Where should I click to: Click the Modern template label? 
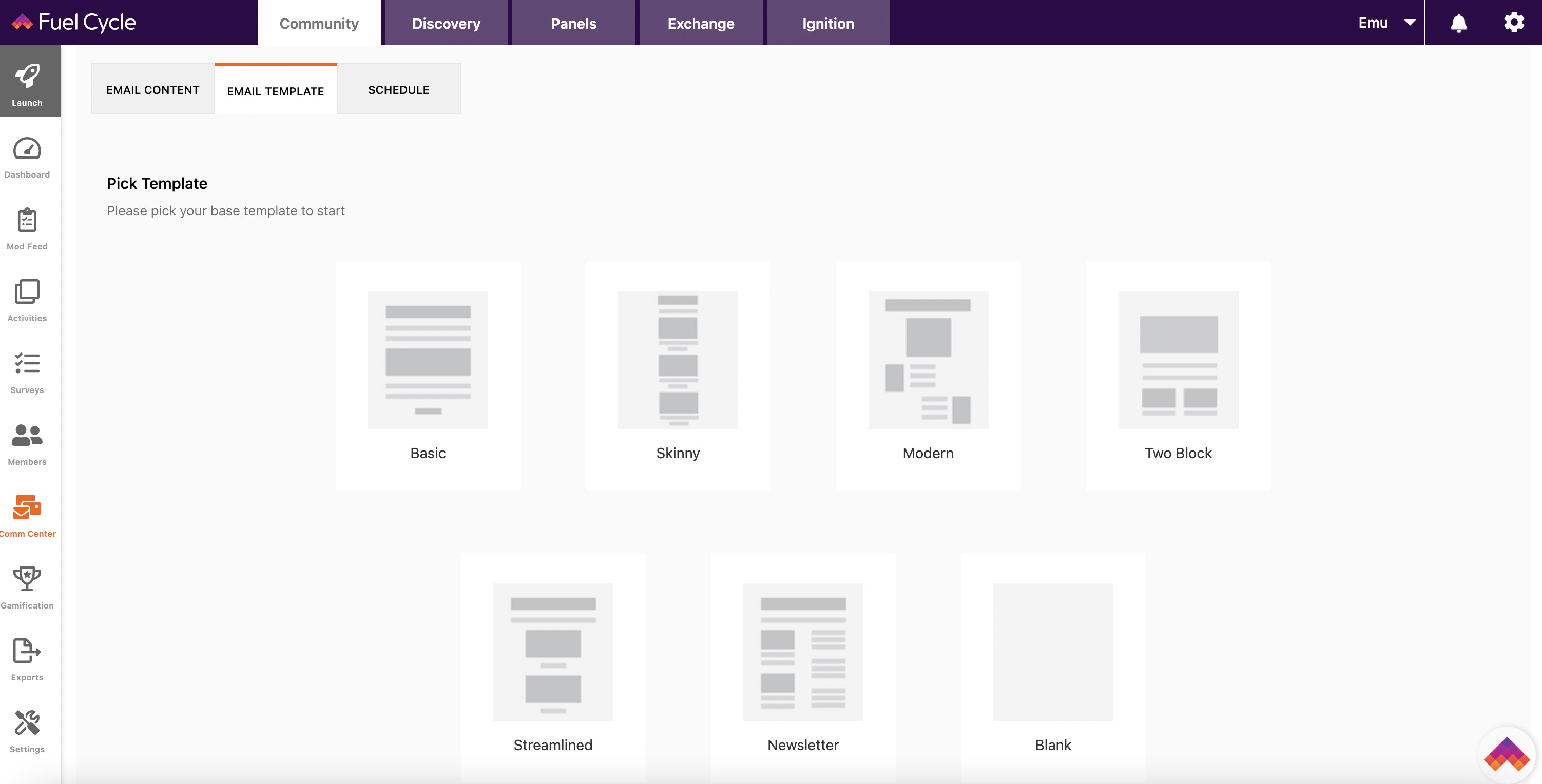coord(928,453)
